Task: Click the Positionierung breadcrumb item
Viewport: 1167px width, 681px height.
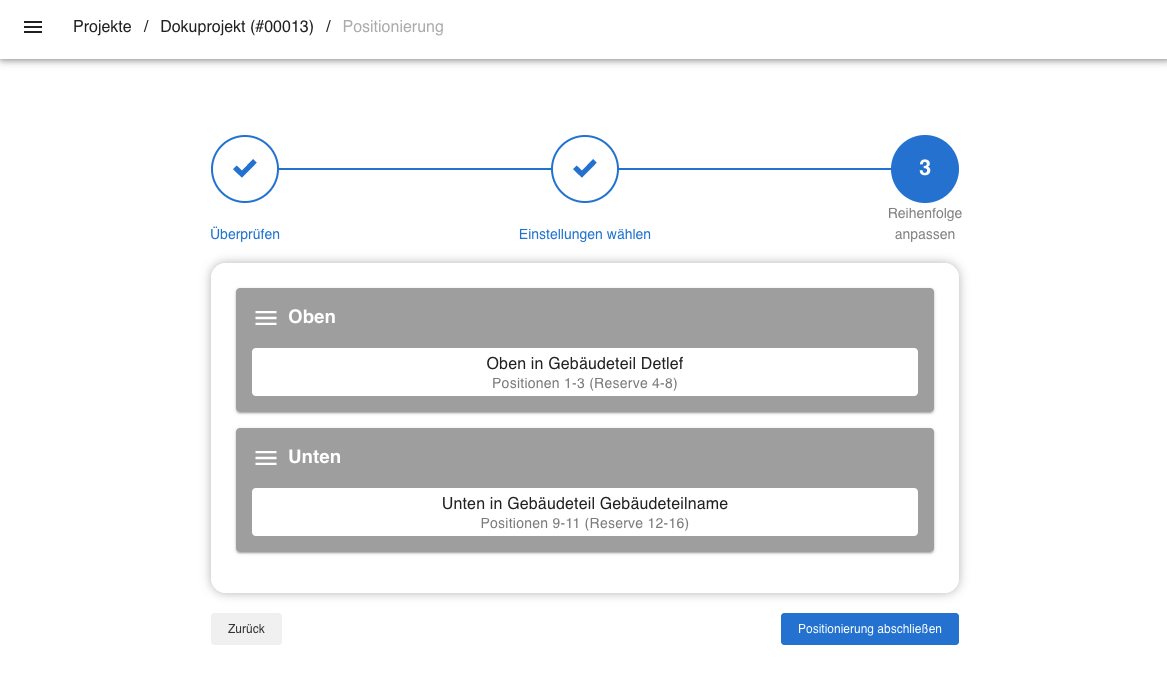Action: point(393,27)
